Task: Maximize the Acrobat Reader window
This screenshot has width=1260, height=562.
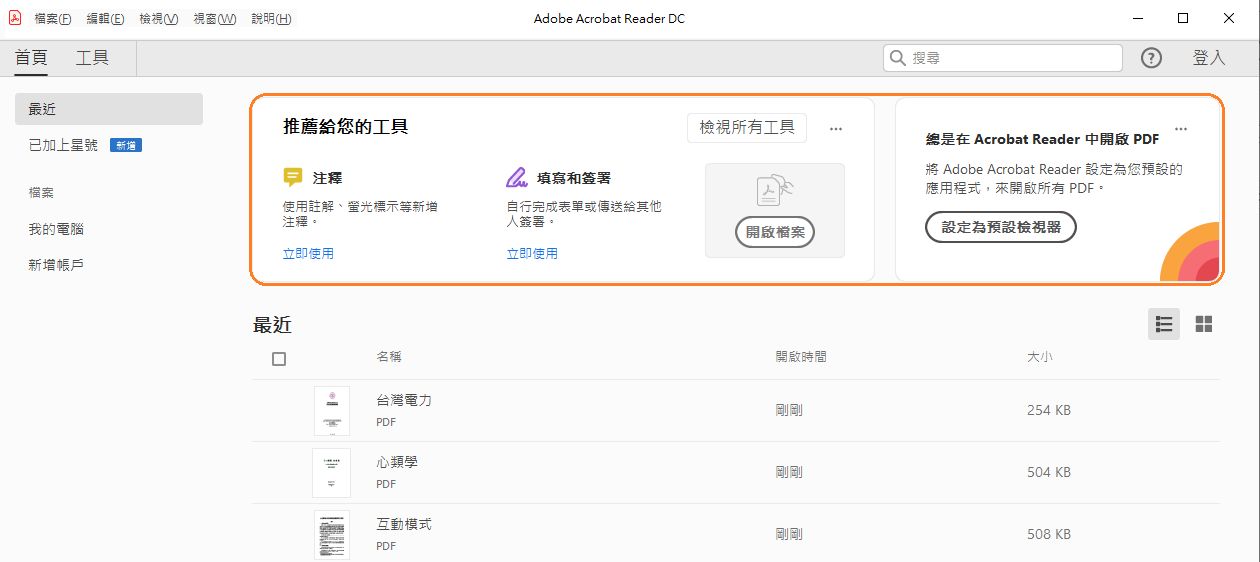Action: click(x=1183, y=18)
